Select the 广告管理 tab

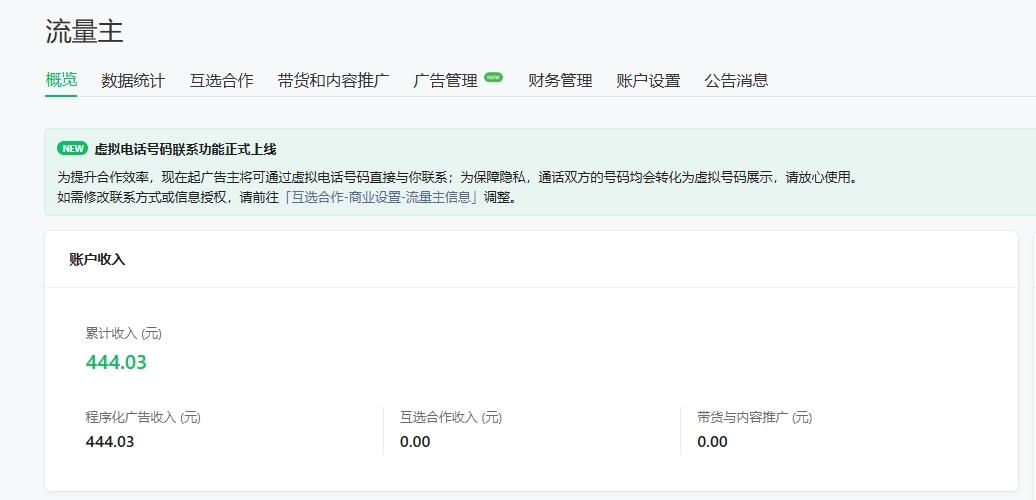click(x=446, y=80)
